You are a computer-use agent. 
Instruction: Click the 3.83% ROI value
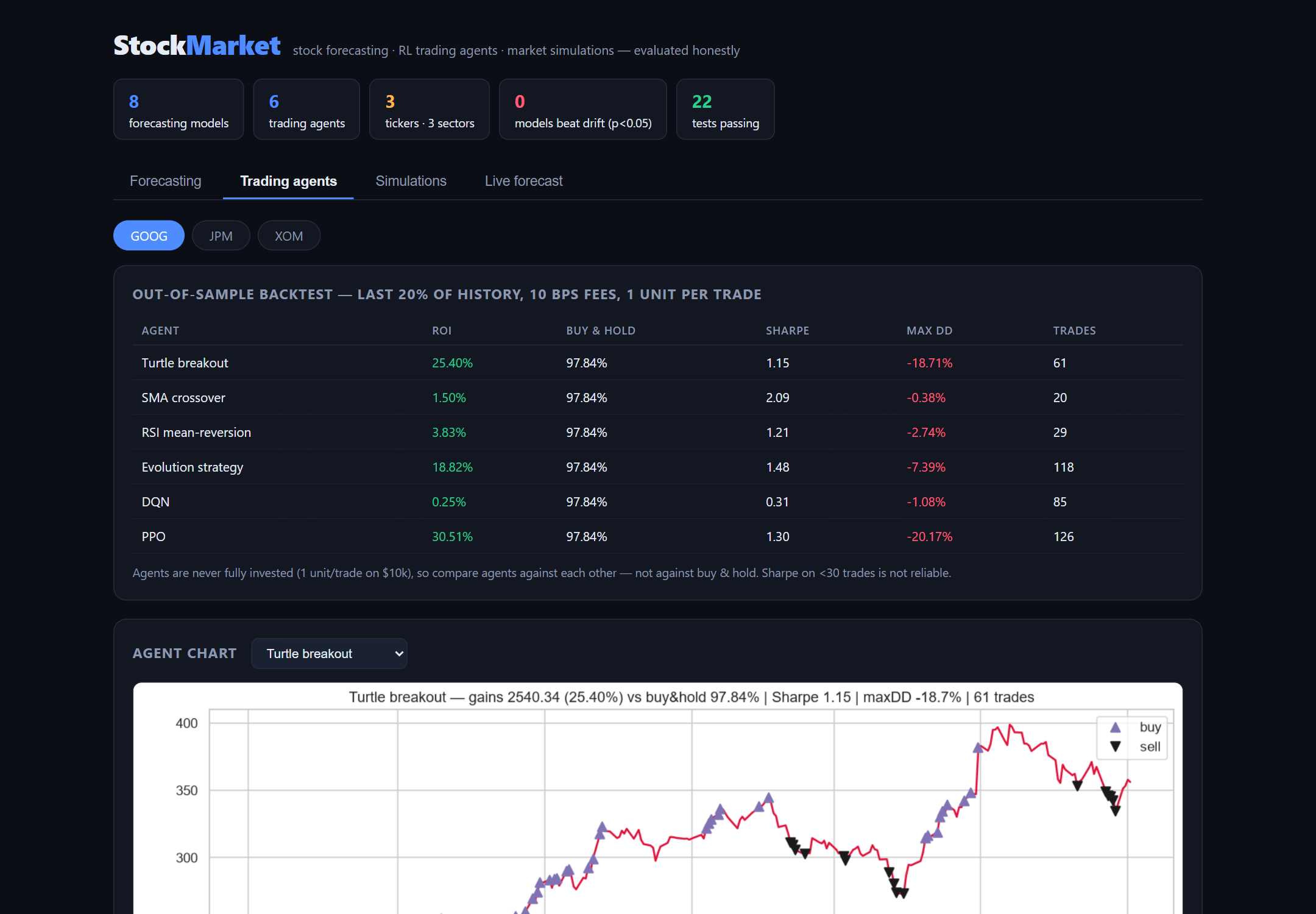[449, 433]
